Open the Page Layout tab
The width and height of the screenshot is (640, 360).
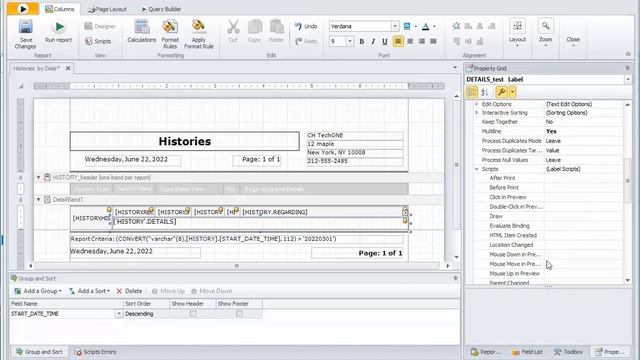click(108, 9)
